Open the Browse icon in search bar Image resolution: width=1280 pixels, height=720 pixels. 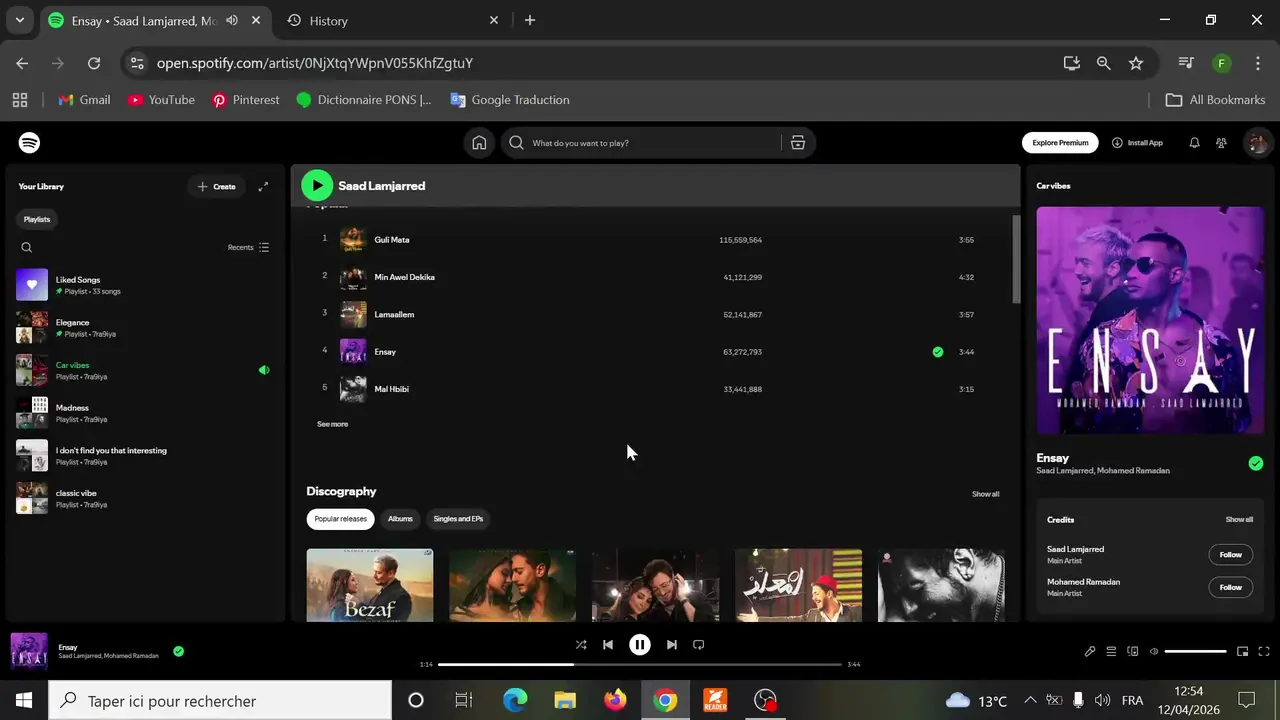click(x=798, y=143)
